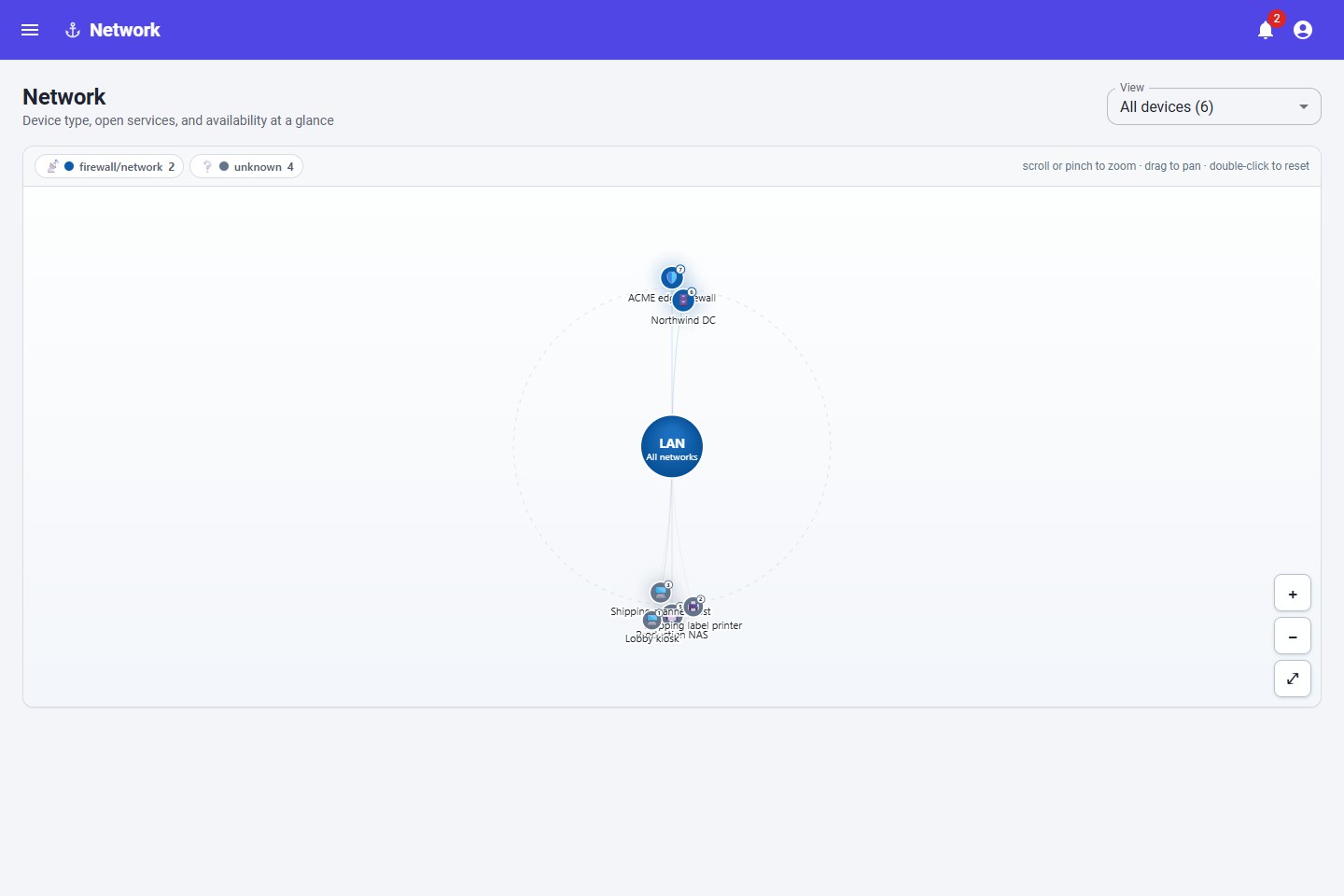
Task: Click the Network title in top bar
Action: coord(125,30)
